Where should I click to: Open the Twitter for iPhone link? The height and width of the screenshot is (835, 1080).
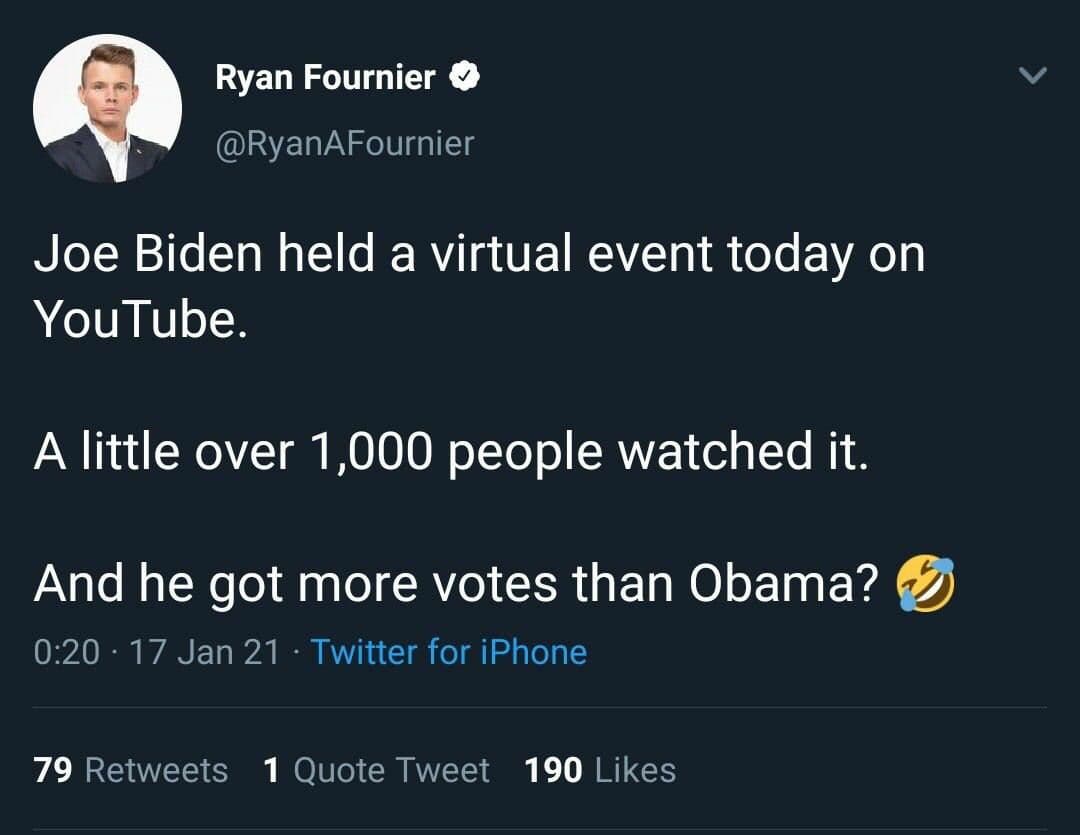(448, 652)
